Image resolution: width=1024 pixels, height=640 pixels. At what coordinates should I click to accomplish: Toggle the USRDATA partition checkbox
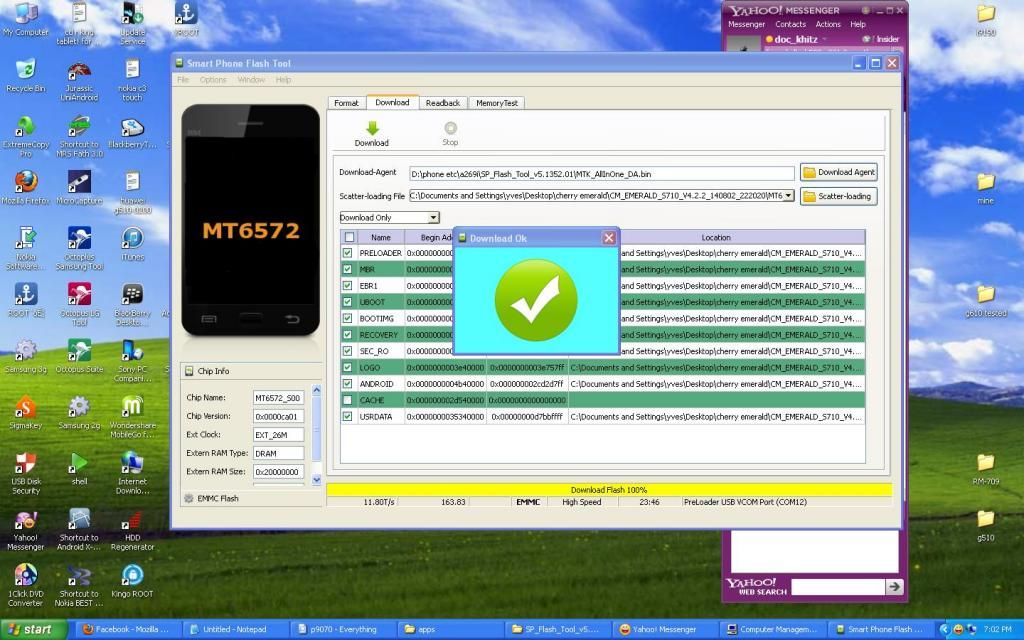click(x=348, y=416)
